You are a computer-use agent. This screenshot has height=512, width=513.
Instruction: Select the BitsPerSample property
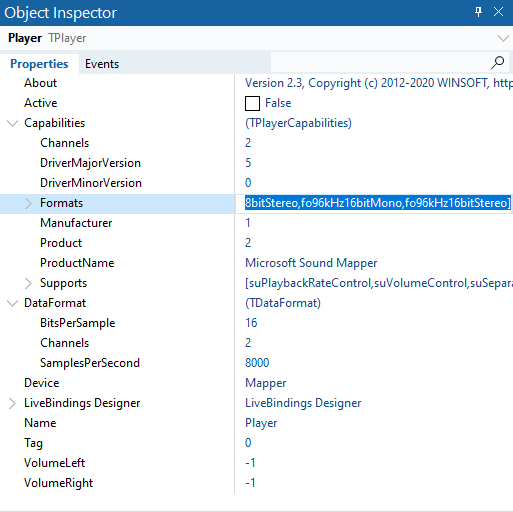[78, 323]
